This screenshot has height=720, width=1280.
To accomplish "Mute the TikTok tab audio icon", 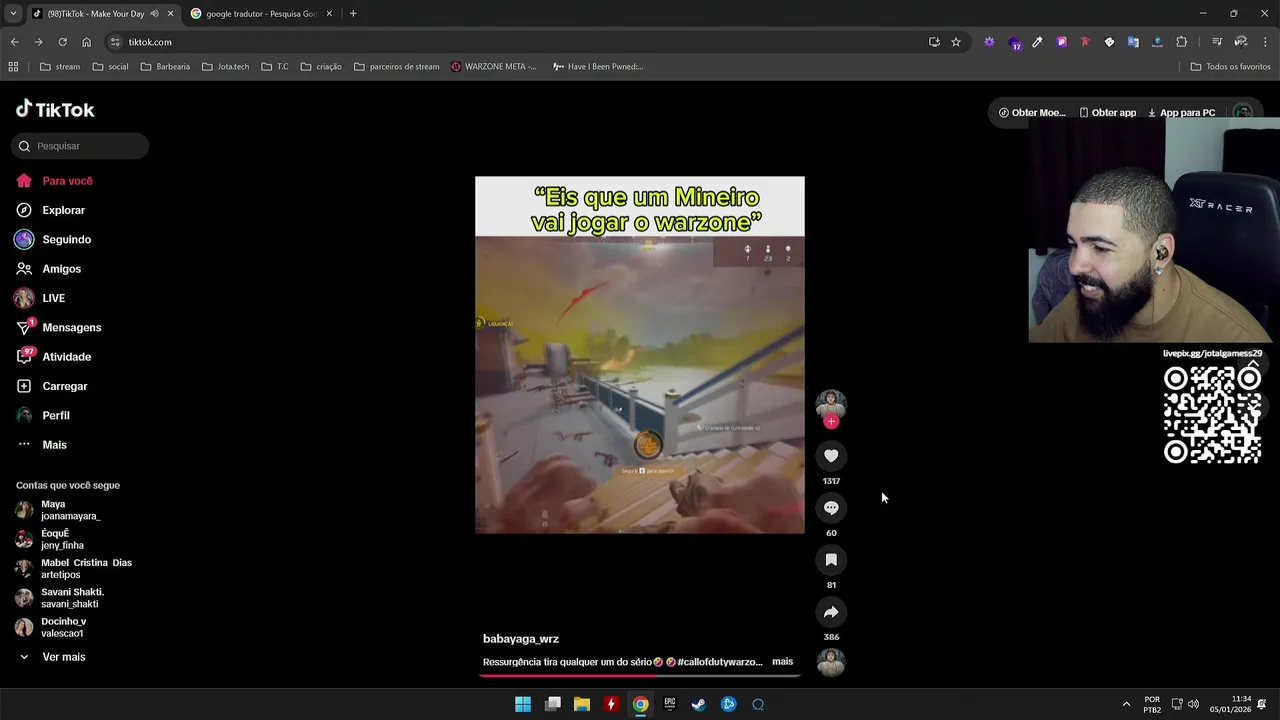I will click(x=154, y=14).
